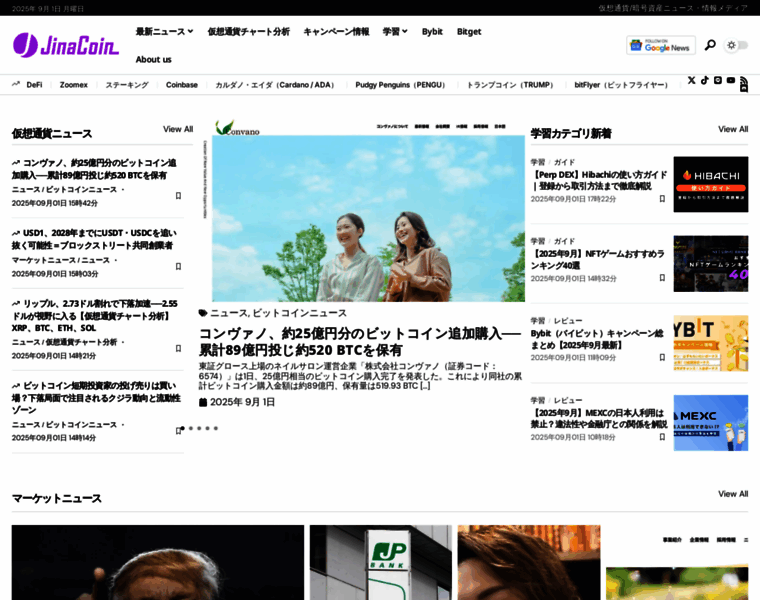Go to fifth carousel slide dot
The image size is (760, 600).
[216, 428]
